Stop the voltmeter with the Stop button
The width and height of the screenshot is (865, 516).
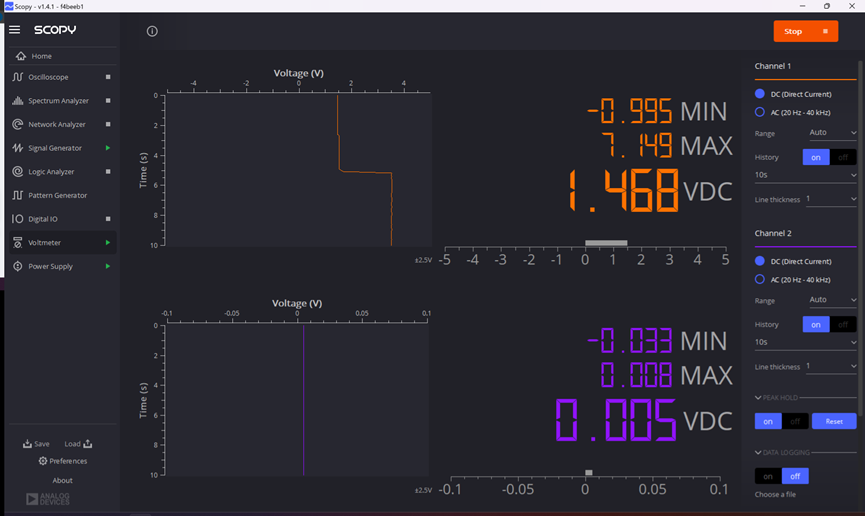click(x=805, y=31)
